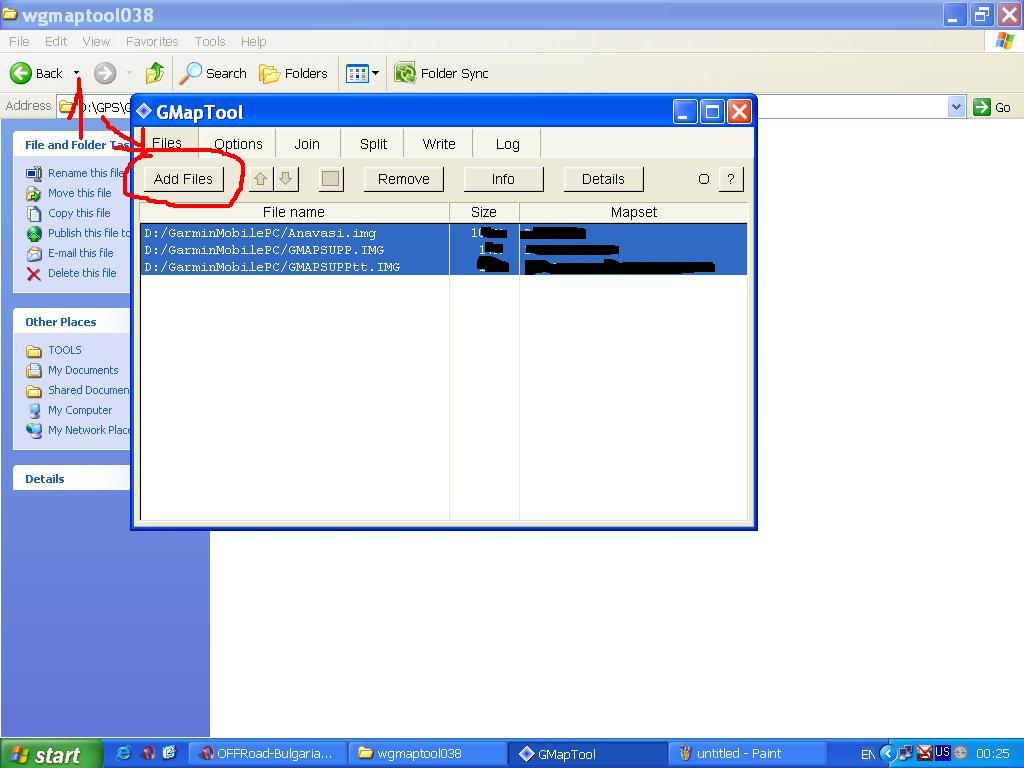Switch to untitled - Paint taskbar button

point(748,754)
